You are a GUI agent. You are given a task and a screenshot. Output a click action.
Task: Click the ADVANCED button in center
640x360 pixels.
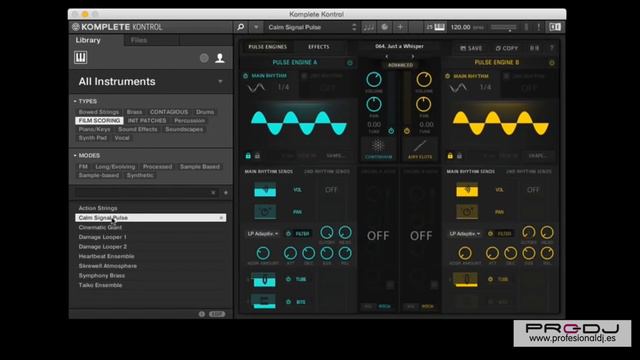[x=400, y=65]
